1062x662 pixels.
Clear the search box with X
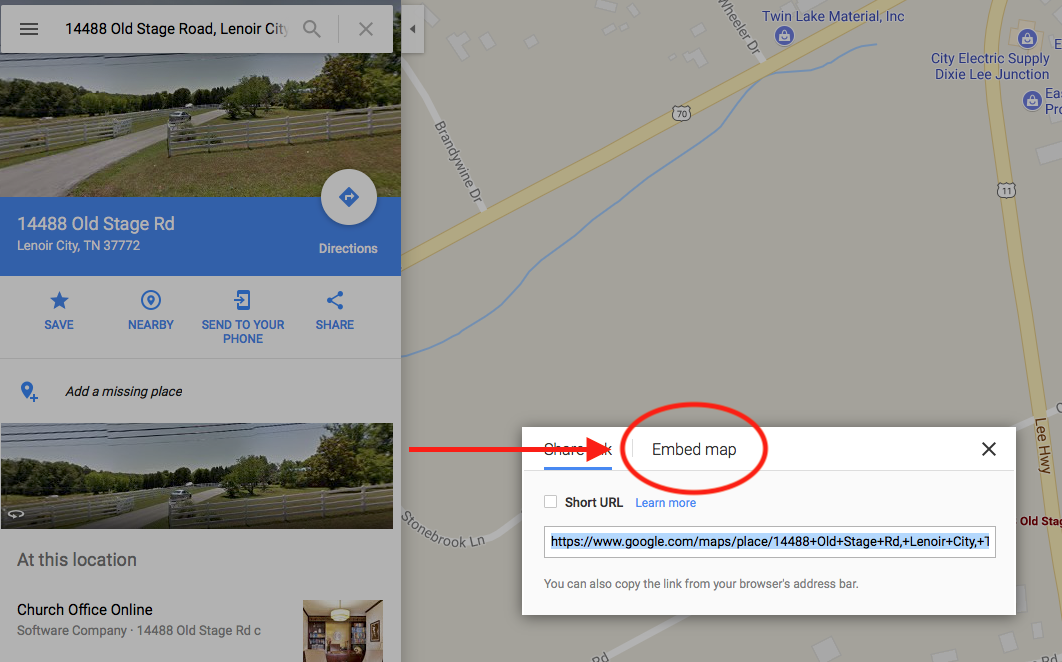[x=366, y=29]
